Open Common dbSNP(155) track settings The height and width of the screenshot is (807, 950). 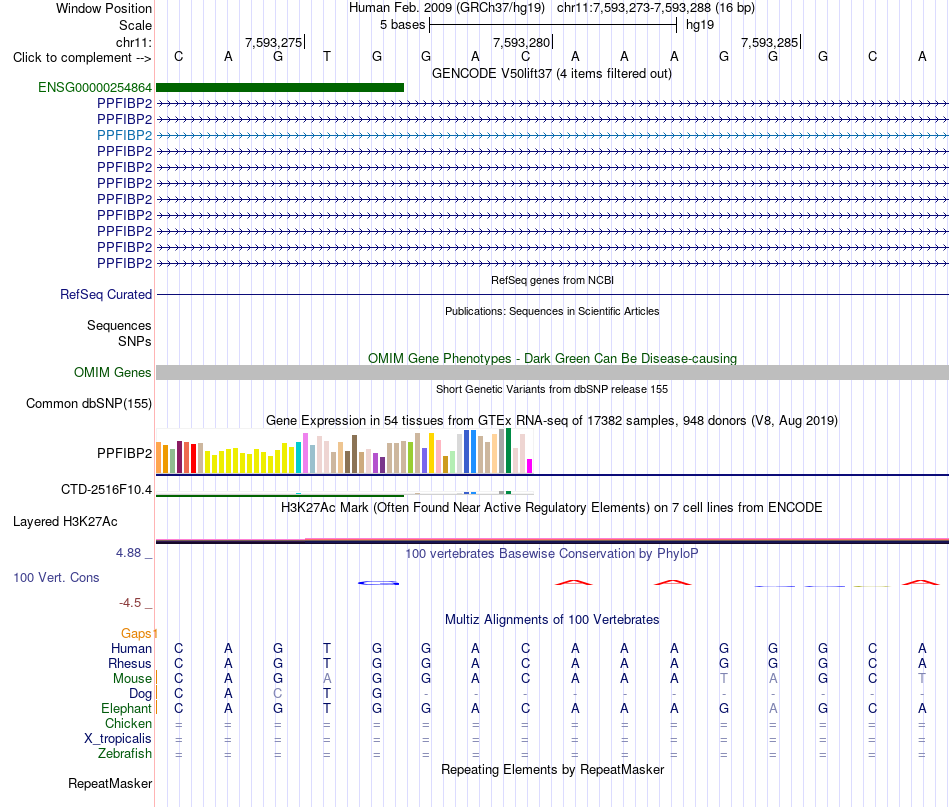(x=88, y=404)
